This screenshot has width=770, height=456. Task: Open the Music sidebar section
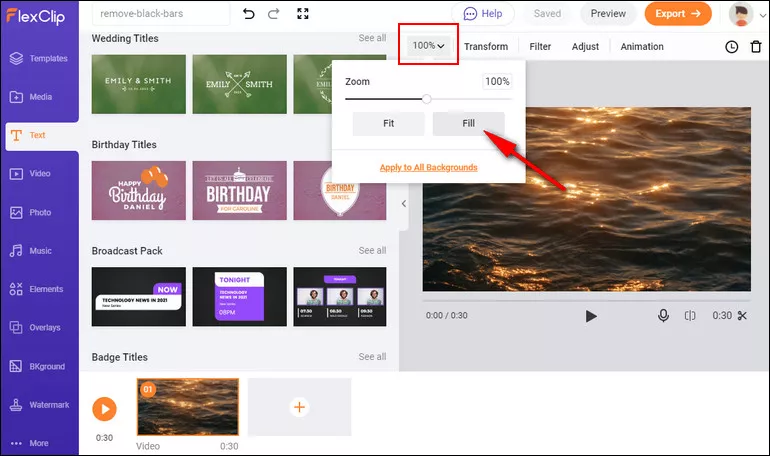tap(30, 251)
